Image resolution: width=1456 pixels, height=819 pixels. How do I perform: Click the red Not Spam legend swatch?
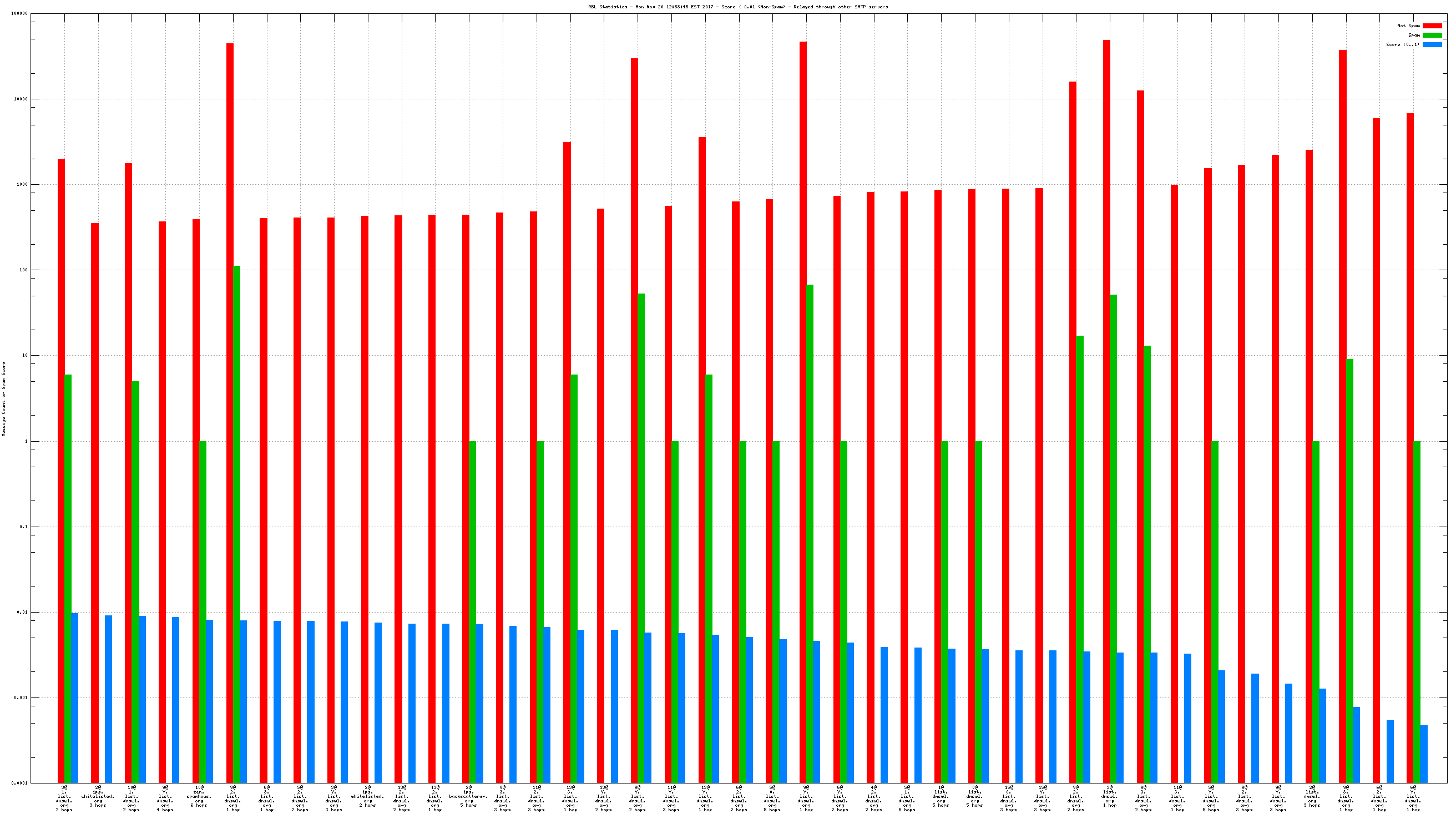click(x=1432, y=26)
